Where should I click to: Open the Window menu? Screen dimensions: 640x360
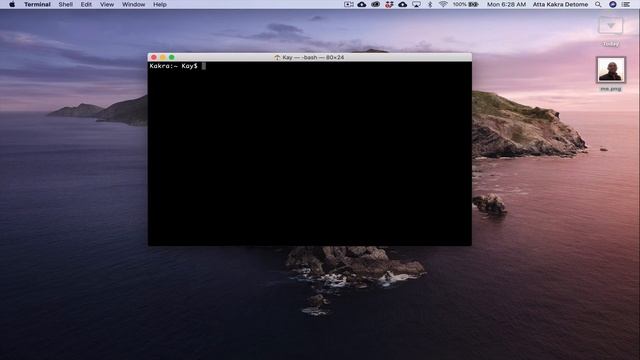pyautogui.click(x=133, y=4)
